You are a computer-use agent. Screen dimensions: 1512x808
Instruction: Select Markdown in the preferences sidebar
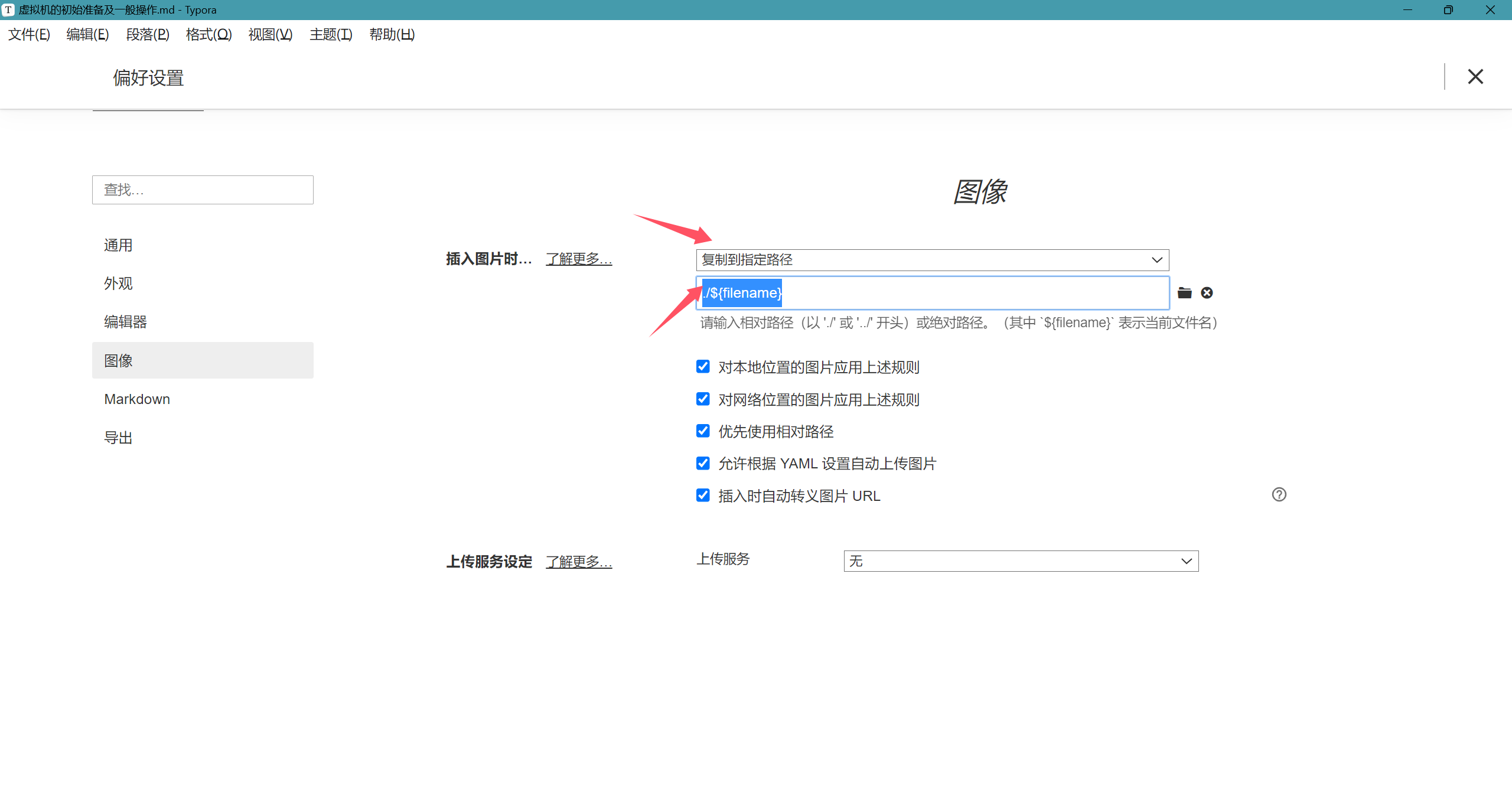pos(137,399)
